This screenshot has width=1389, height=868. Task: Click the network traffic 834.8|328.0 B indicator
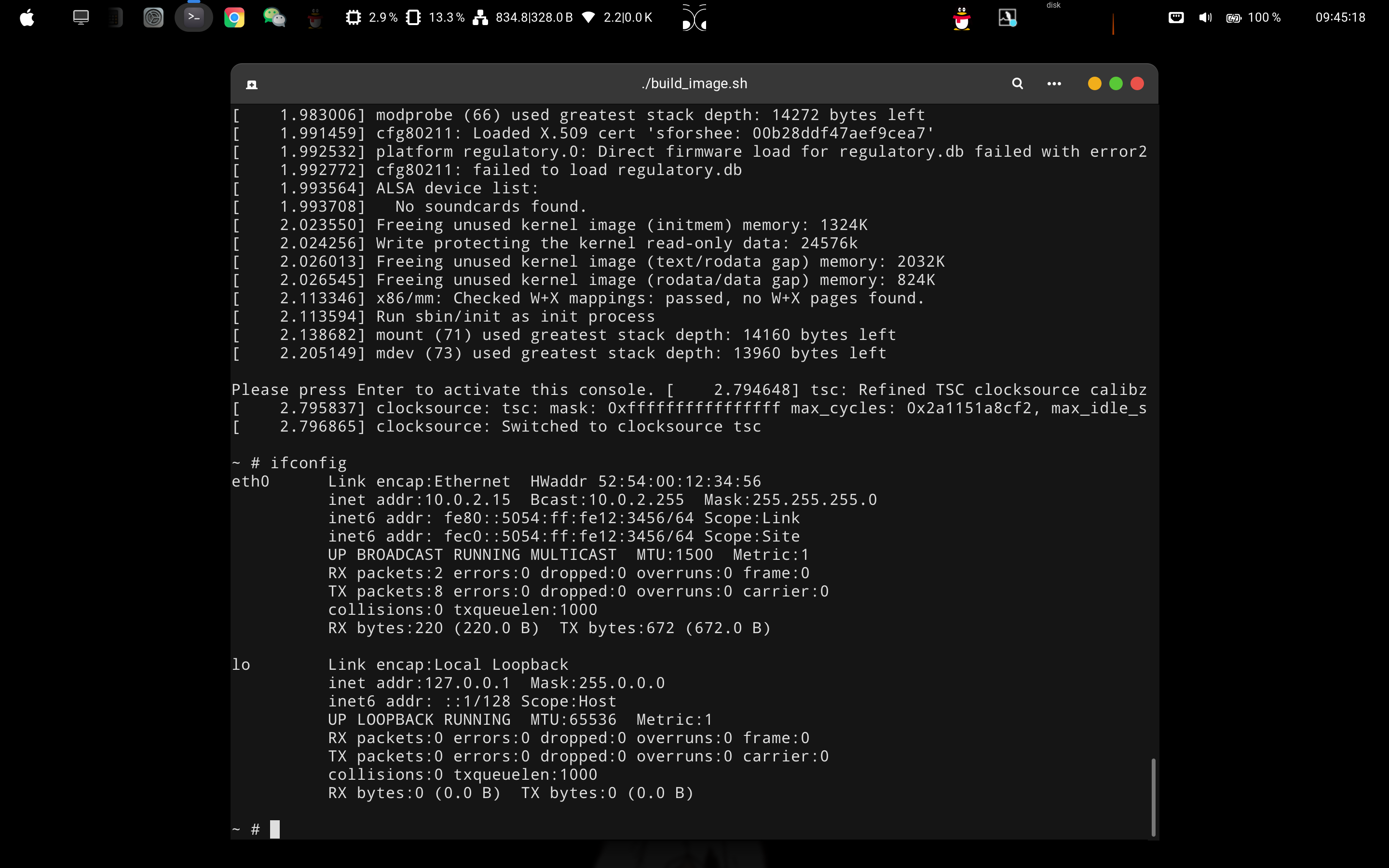click(x=523, y=18)
